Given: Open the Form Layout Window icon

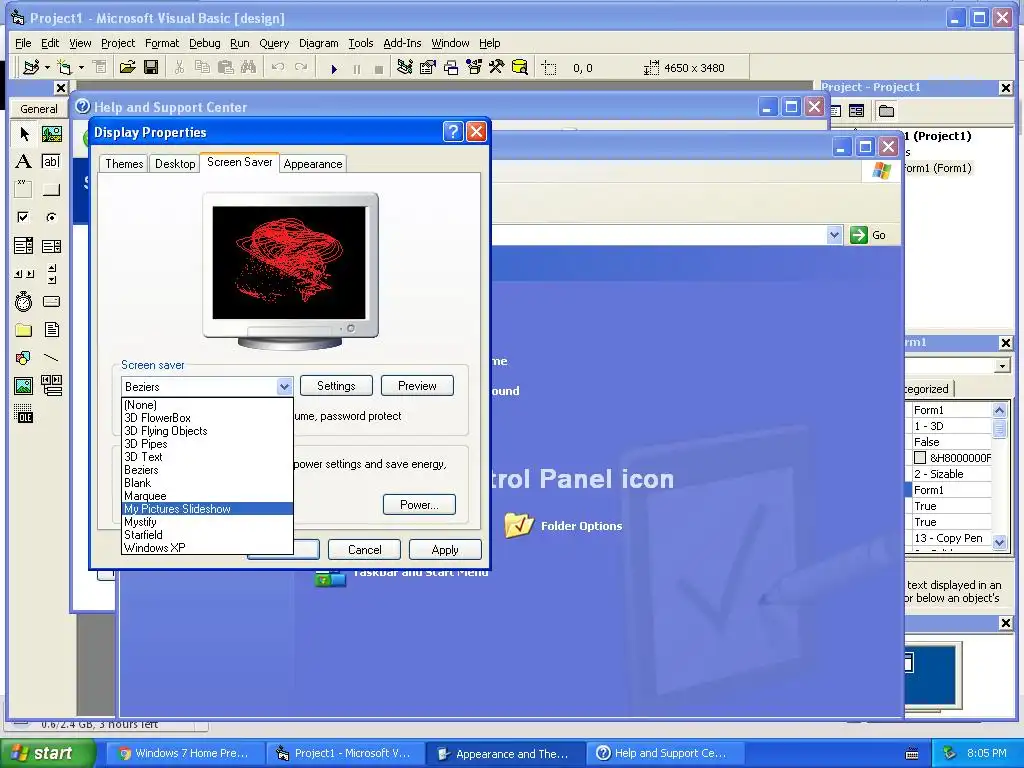Looking at the screenshot, I should [451, 67].
